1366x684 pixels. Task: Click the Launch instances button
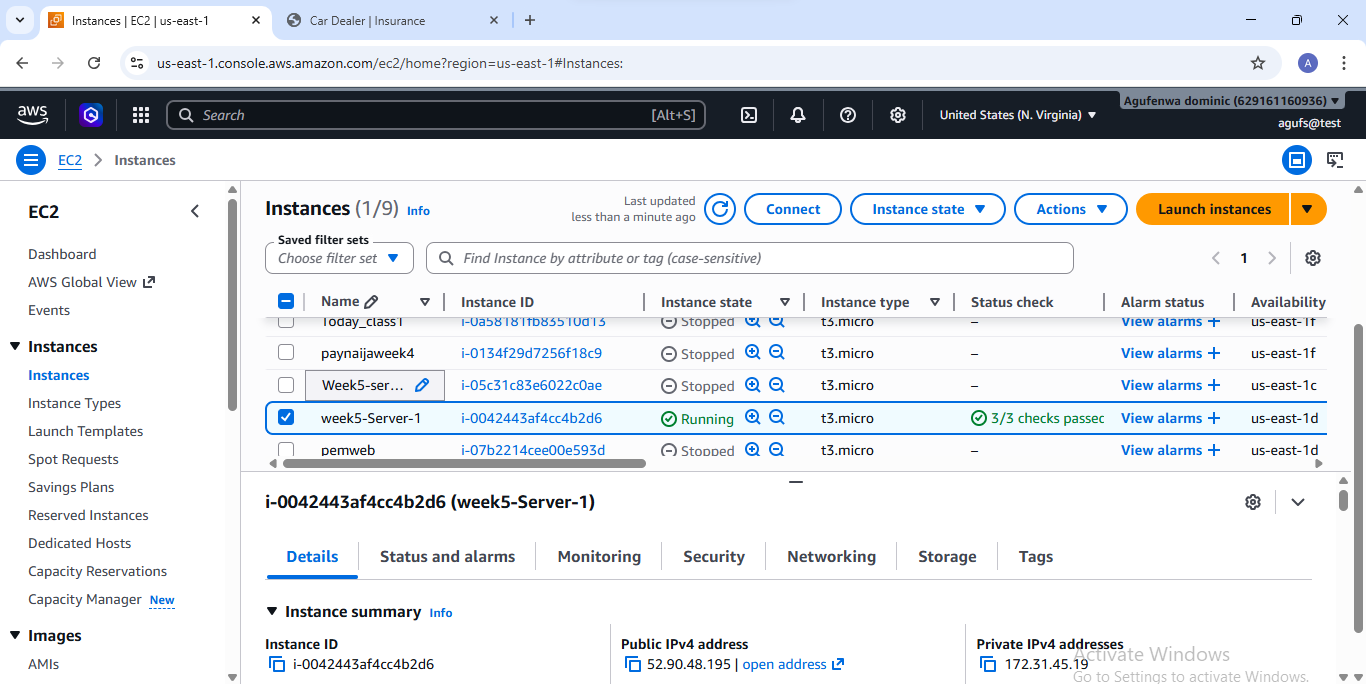pos(1212,209)
